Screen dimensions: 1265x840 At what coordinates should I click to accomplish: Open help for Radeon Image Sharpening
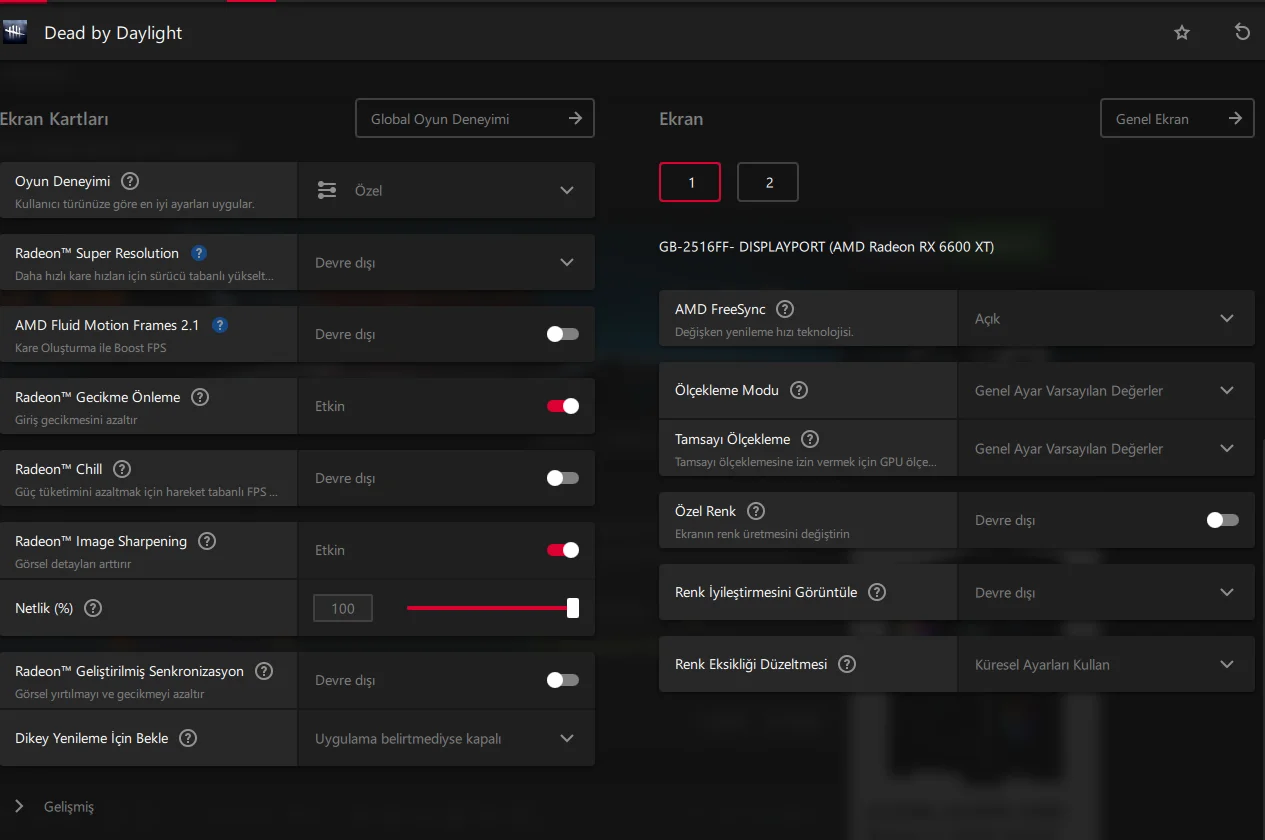[x=207, y=542]
